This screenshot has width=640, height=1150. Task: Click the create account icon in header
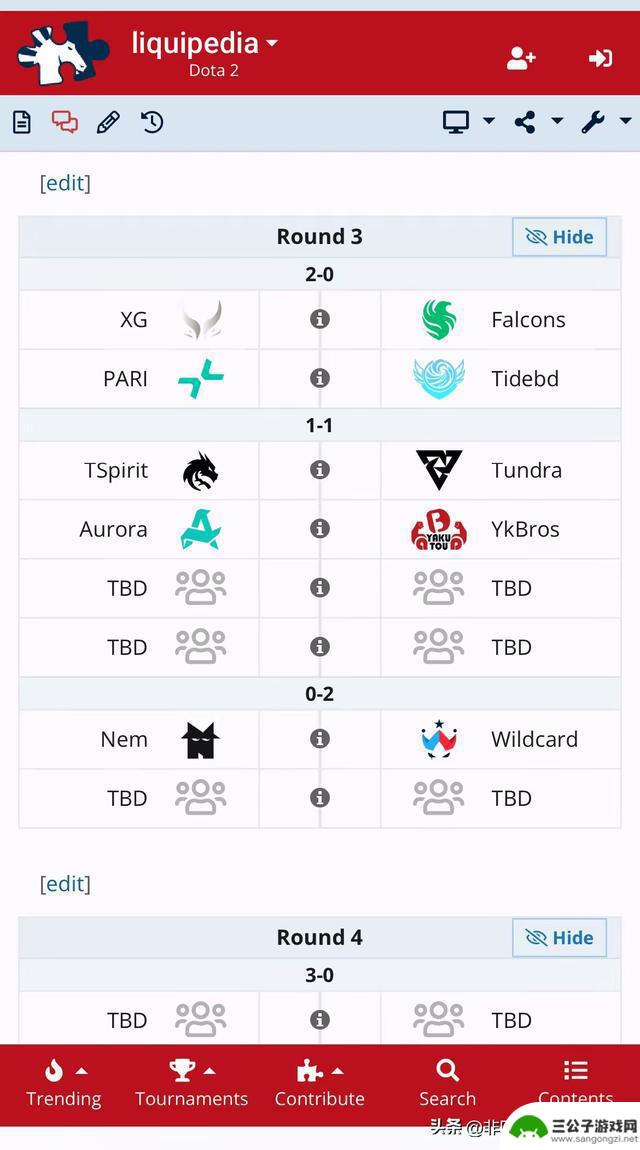pos(521,58)
